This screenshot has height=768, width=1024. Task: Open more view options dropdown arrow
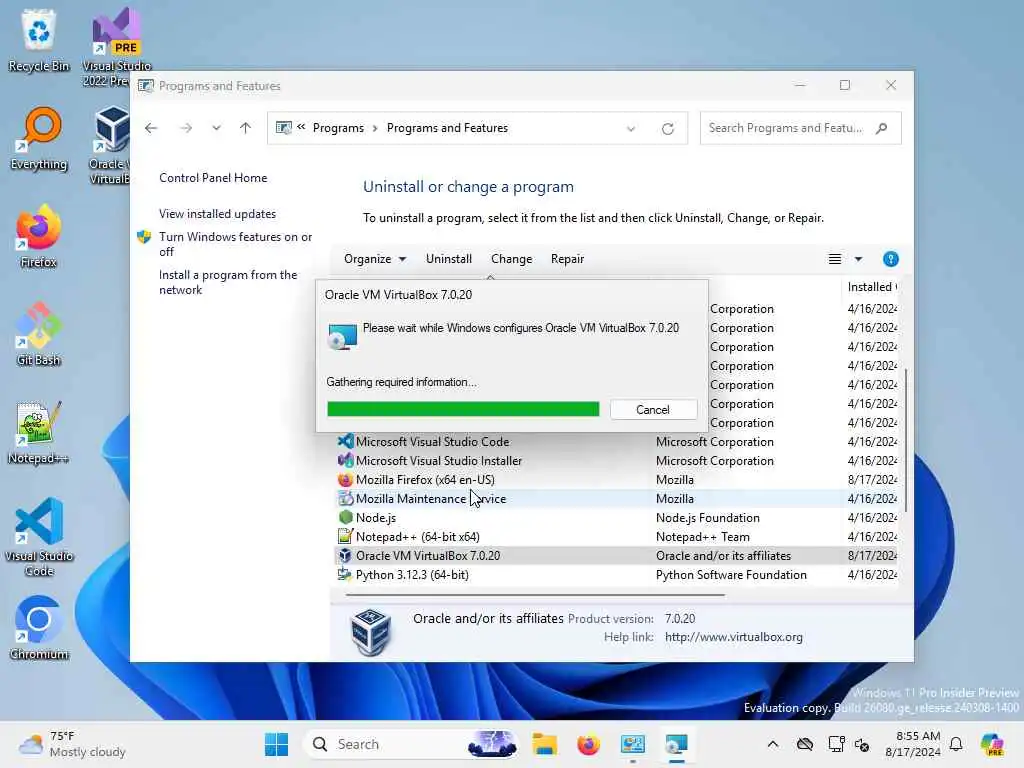coord(858,259)
